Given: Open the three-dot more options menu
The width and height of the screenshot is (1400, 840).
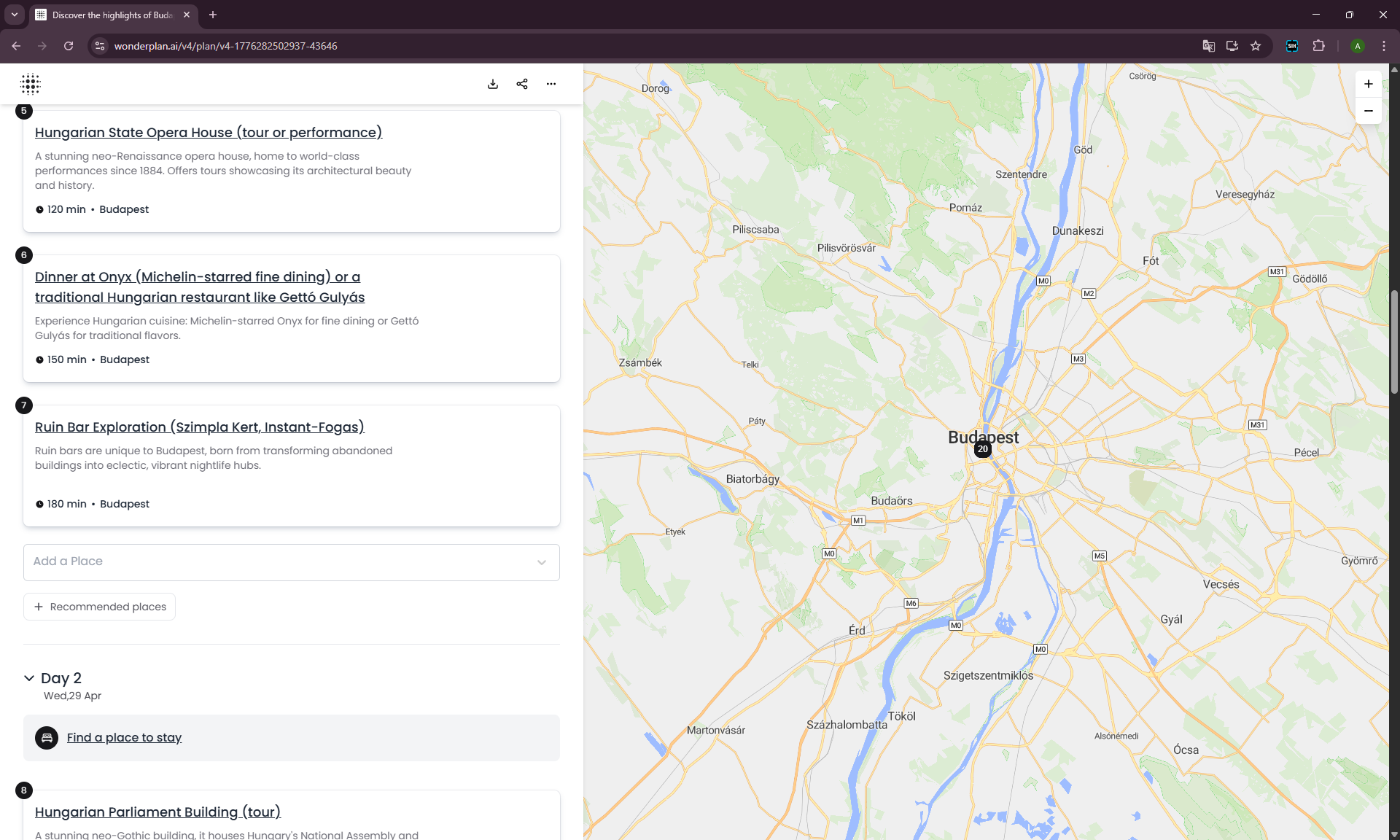Looking at the screenshot, I should click(551, 84).
